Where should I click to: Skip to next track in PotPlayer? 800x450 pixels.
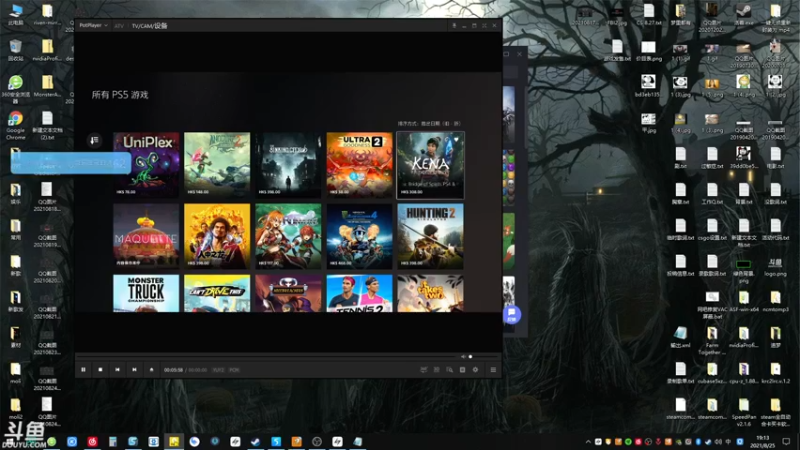pos(134,369)
